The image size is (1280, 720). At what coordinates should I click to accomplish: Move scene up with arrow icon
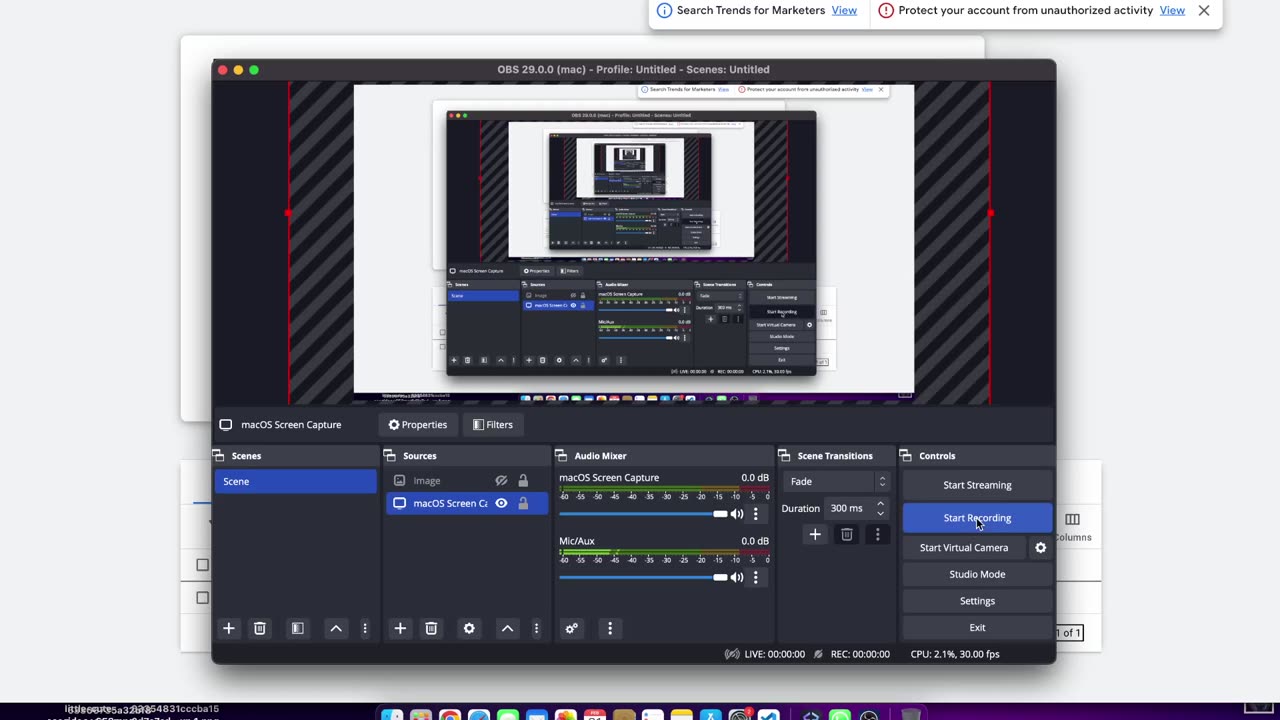coord(336,628)
